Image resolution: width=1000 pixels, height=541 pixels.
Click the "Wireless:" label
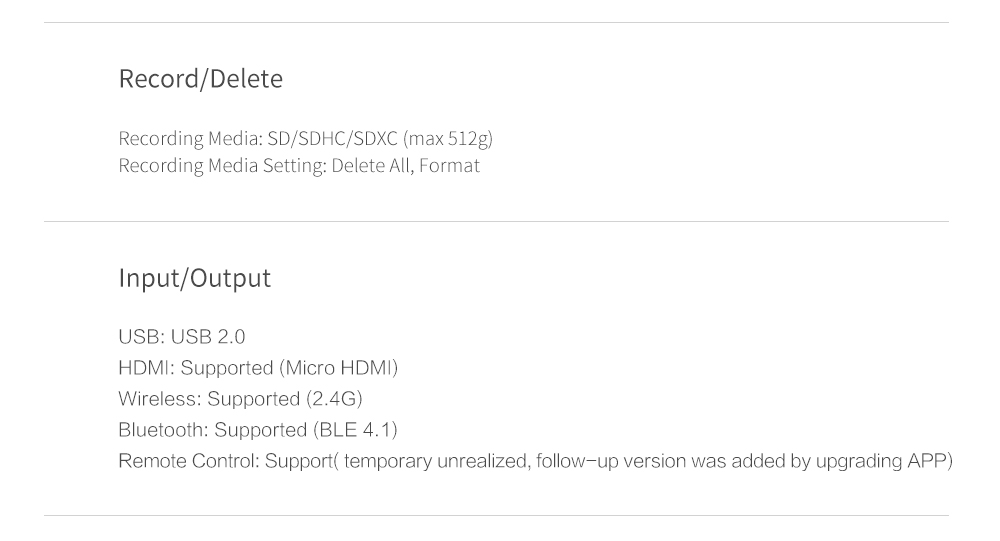[x=160, y=400]
